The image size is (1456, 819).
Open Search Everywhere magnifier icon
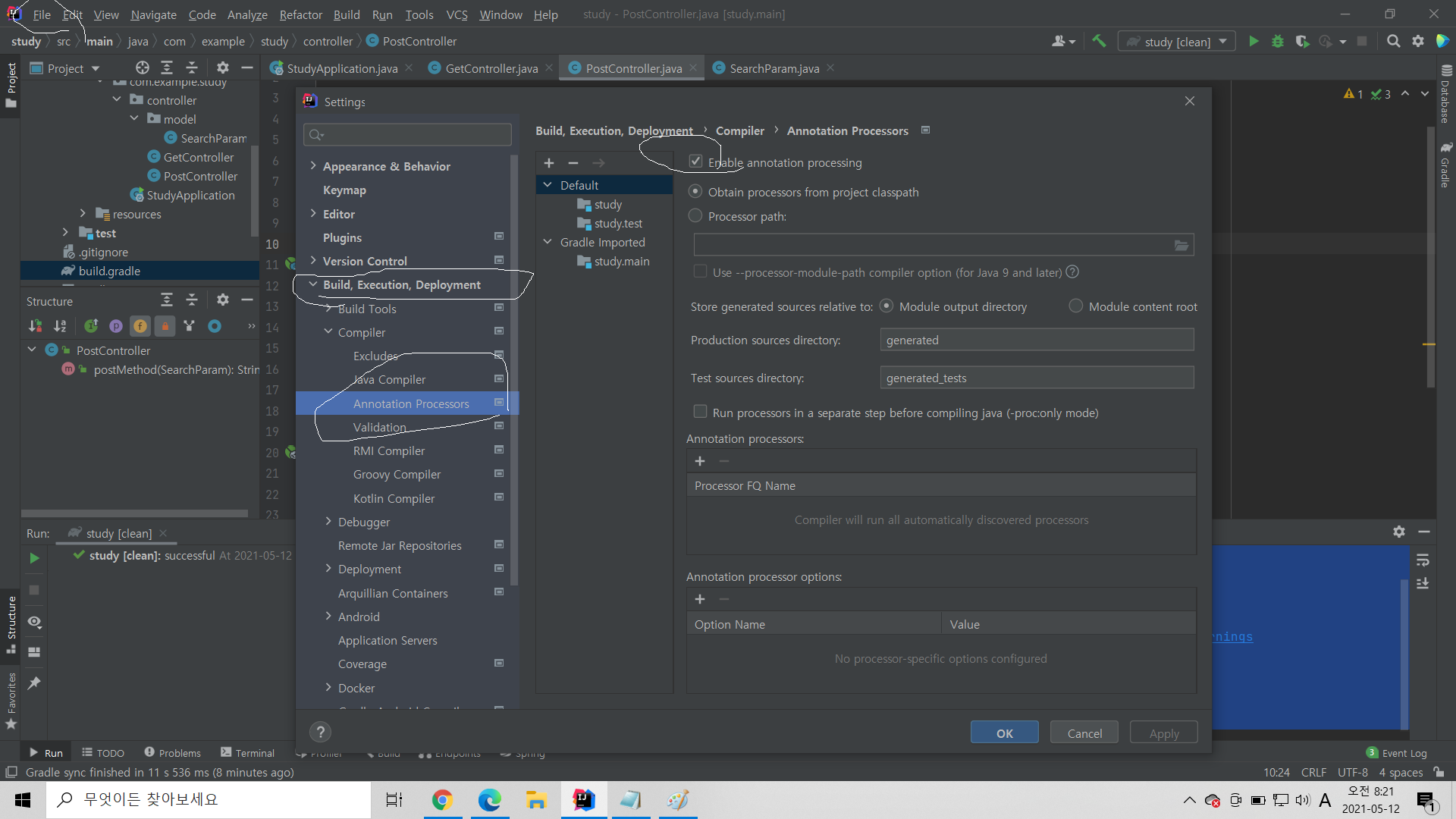point(1393,42)
